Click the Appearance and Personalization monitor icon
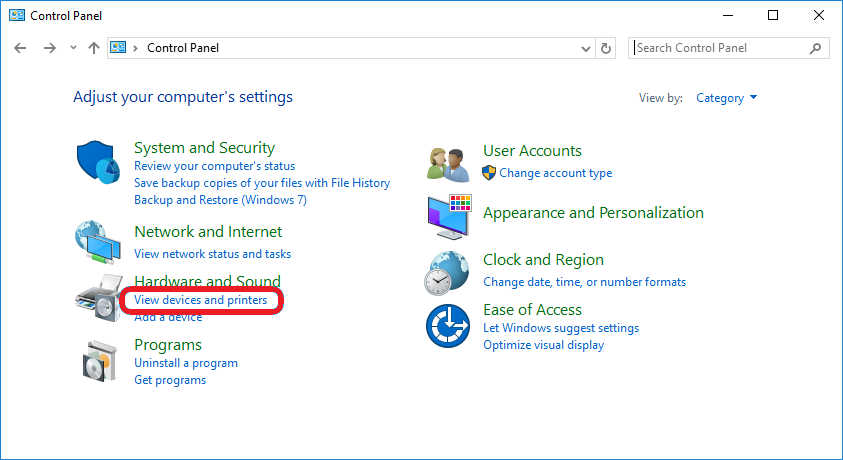 point(449,217)
